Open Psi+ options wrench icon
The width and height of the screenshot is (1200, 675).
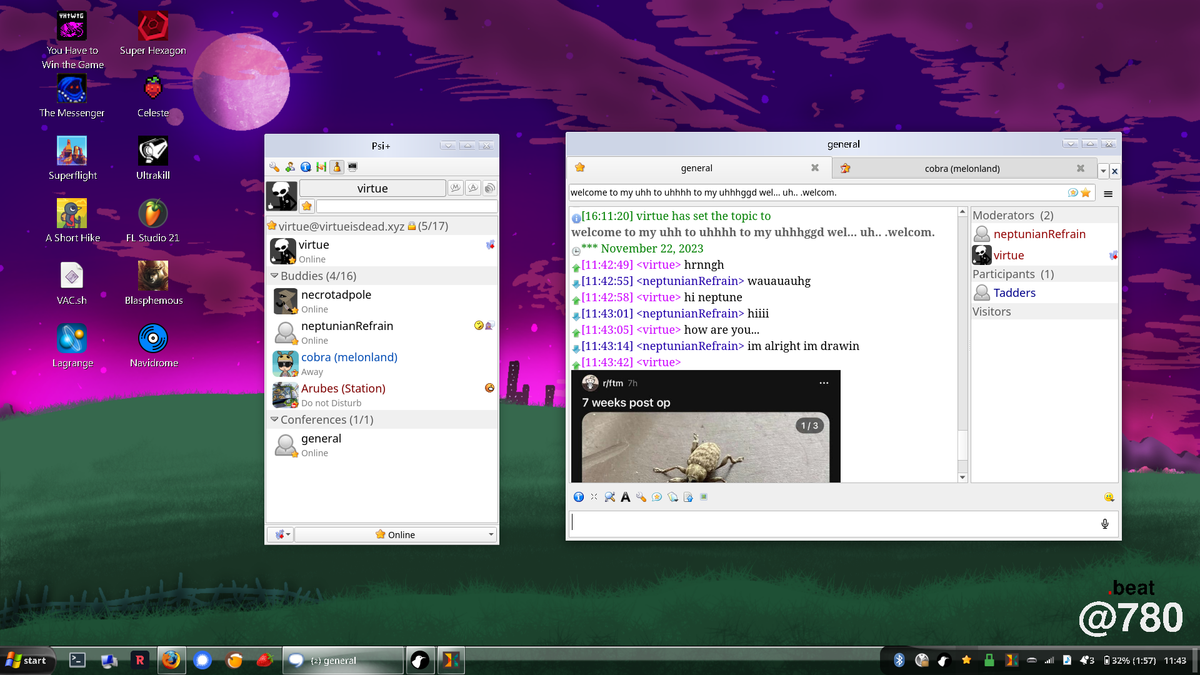[x=274, y=167]
